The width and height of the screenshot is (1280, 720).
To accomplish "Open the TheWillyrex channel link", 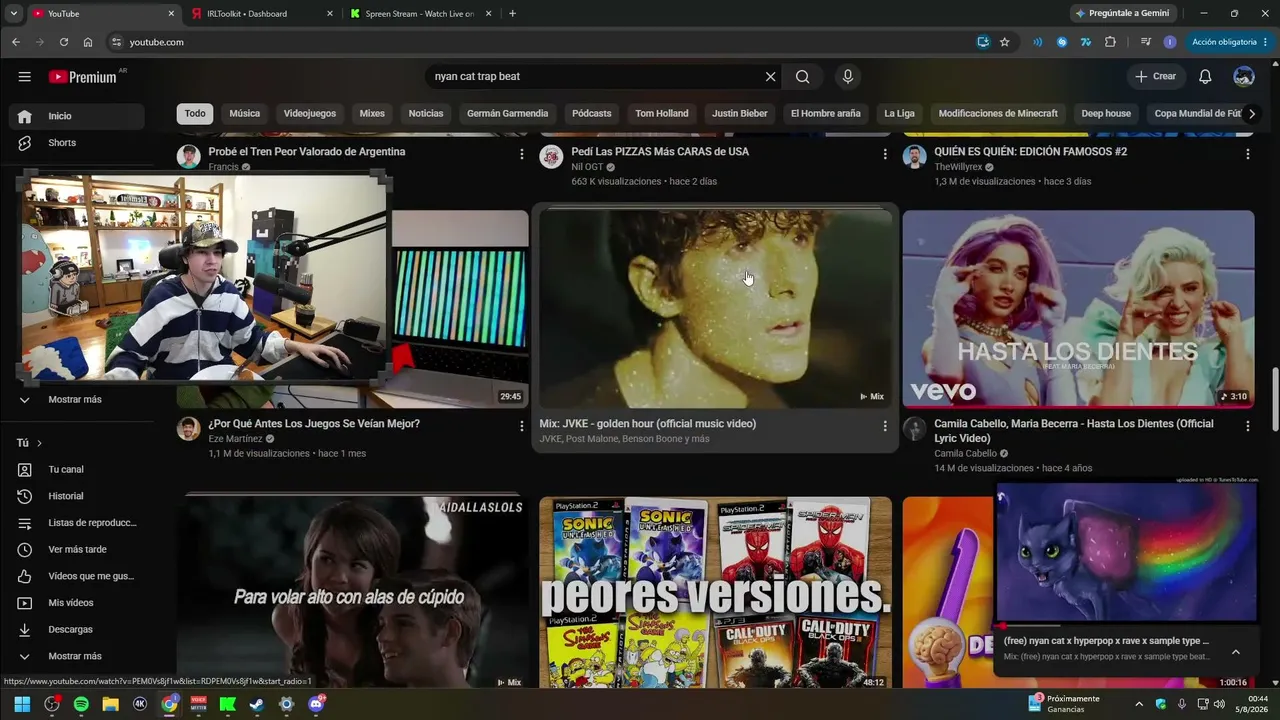I will 958,167.
